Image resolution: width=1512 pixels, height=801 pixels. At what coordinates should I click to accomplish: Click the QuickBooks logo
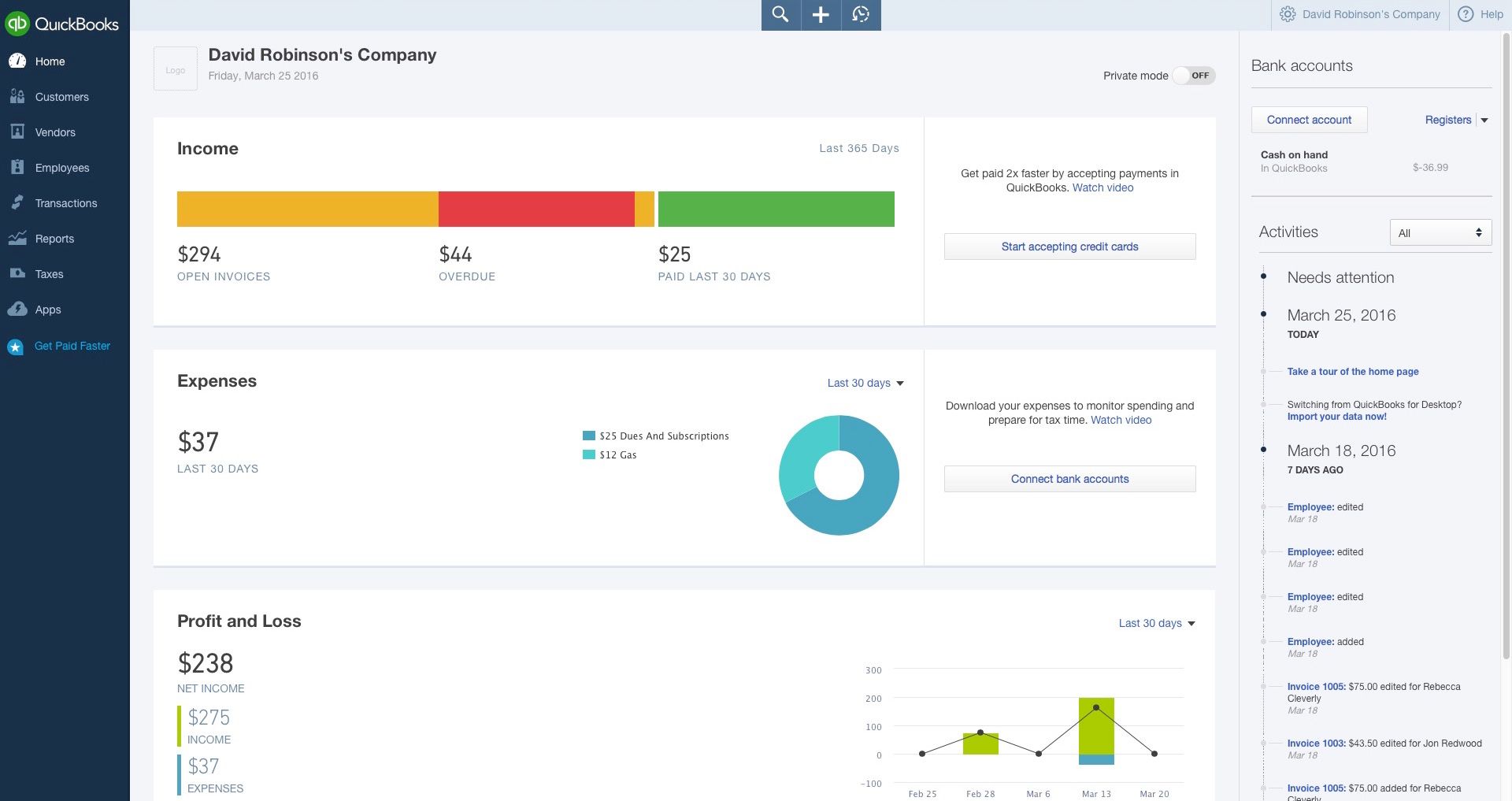coord(63,24)
